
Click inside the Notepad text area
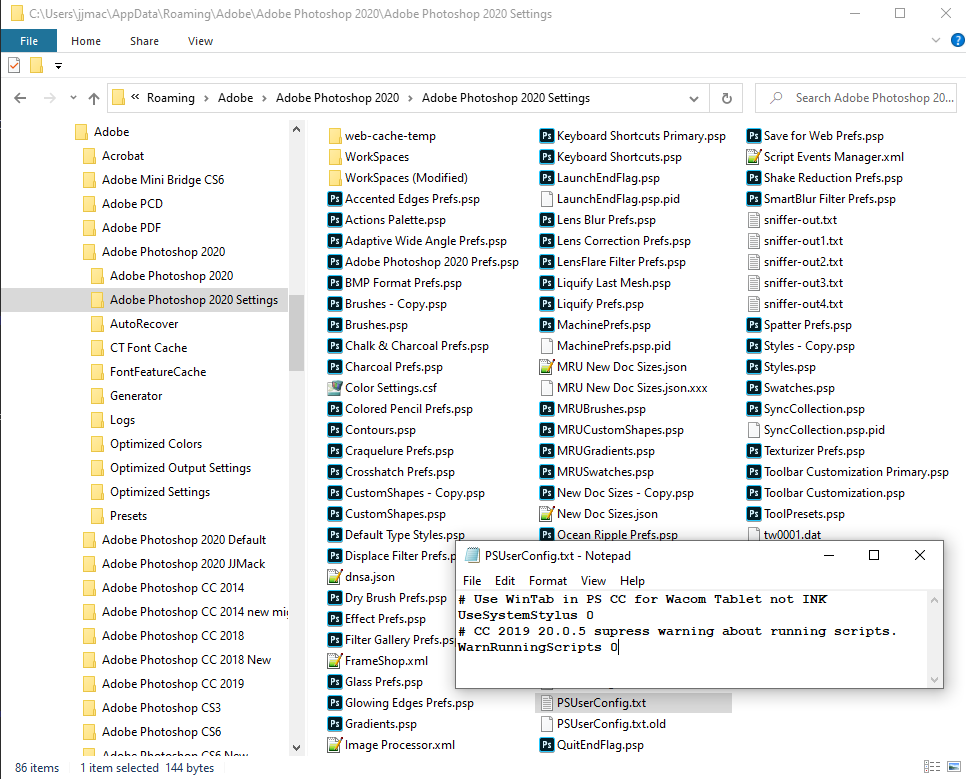coord(692,638)
